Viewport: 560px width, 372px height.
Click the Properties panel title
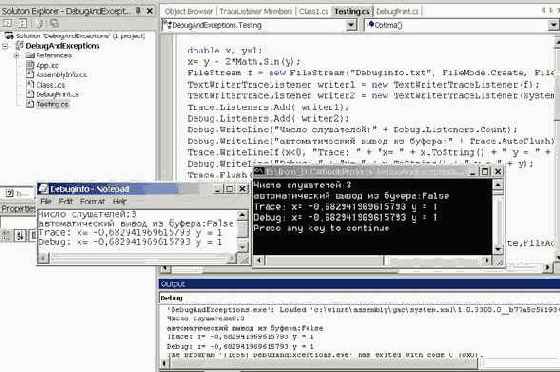pyautogui.click(x=18, y=208)
